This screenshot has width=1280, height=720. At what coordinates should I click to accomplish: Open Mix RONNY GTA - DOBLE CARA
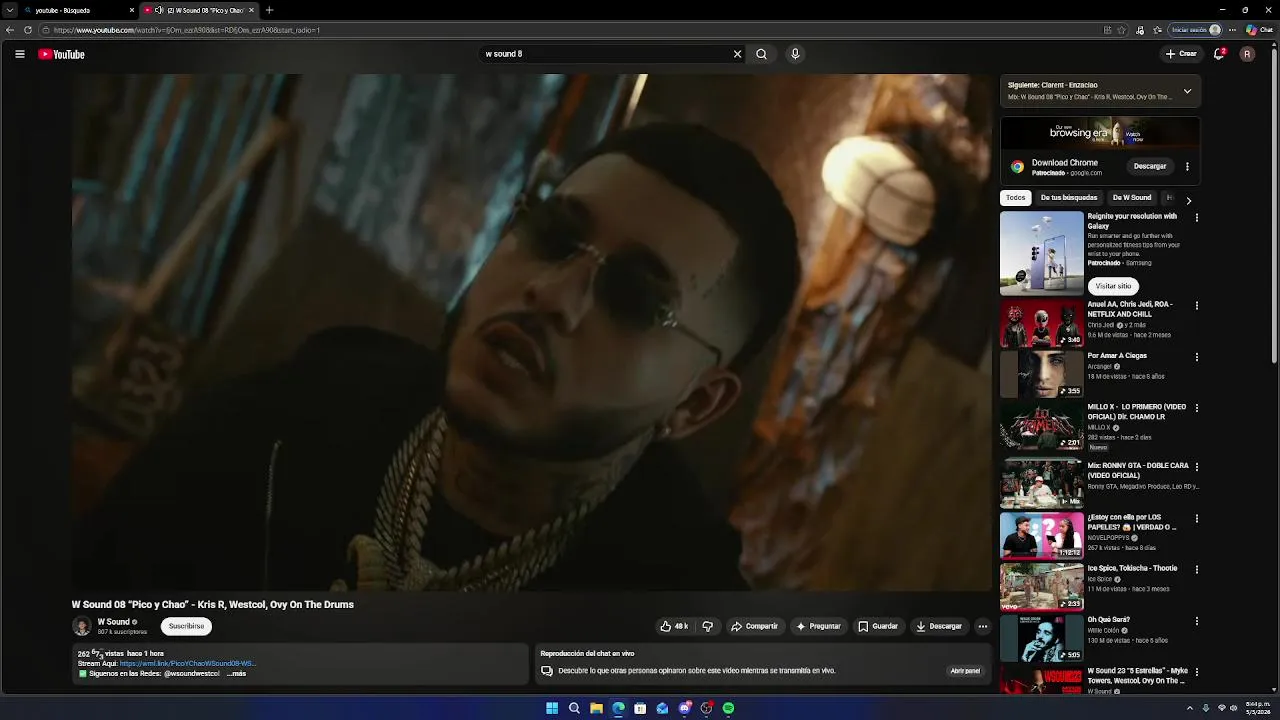point(1138,470)
